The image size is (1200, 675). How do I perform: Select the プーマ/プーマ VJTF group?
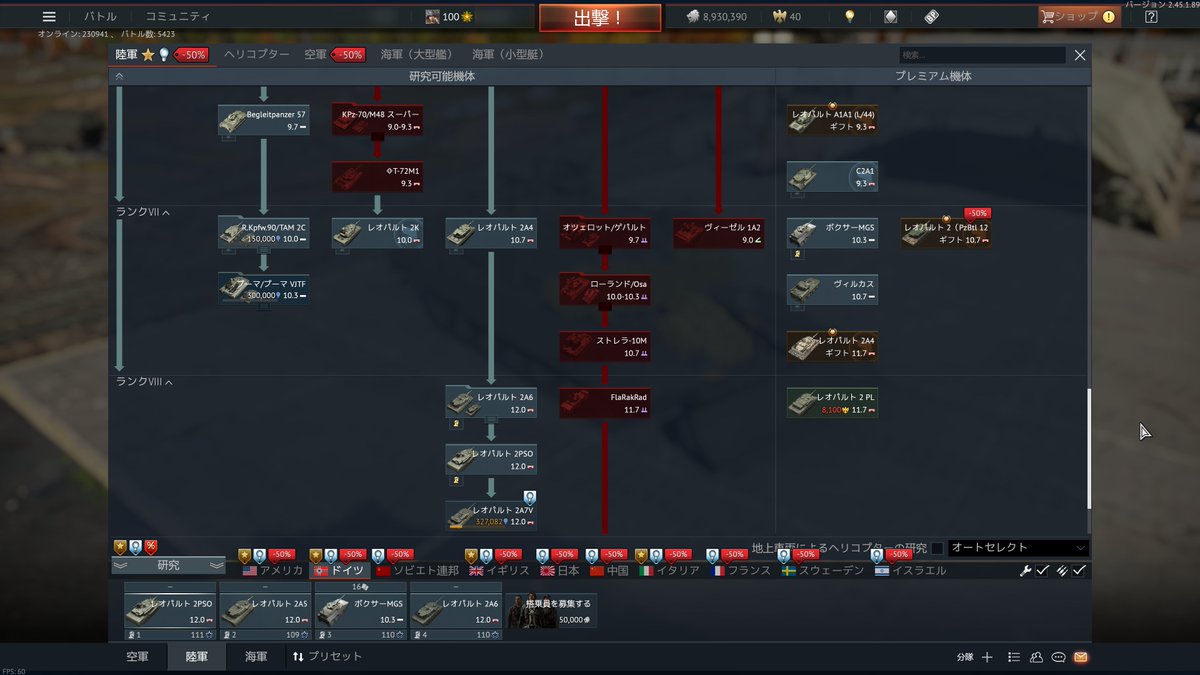(x=264, y=289)
